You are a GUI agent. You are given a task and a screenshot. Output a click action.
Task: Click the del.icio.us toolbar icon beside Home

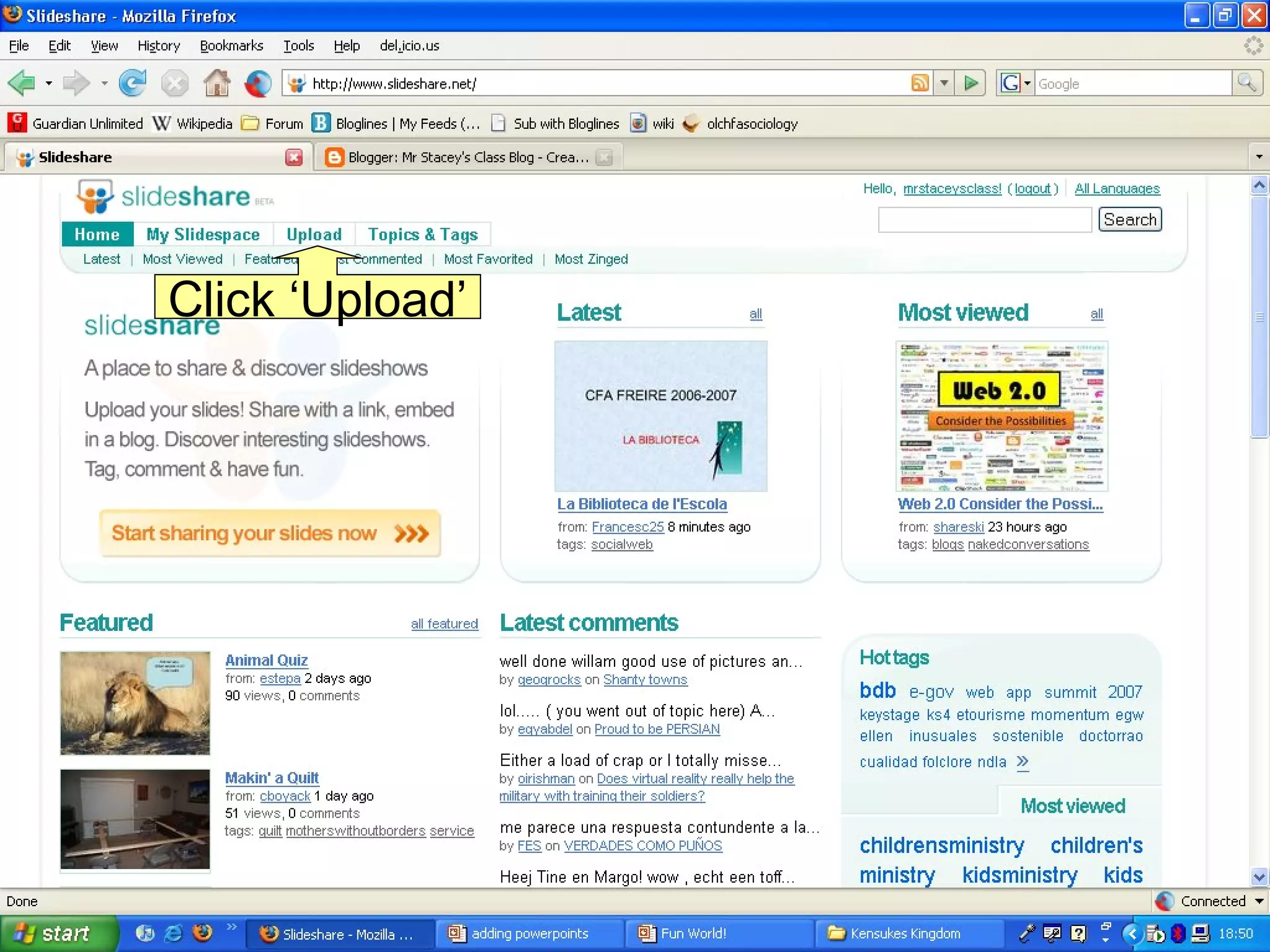[x=258, y=84]
